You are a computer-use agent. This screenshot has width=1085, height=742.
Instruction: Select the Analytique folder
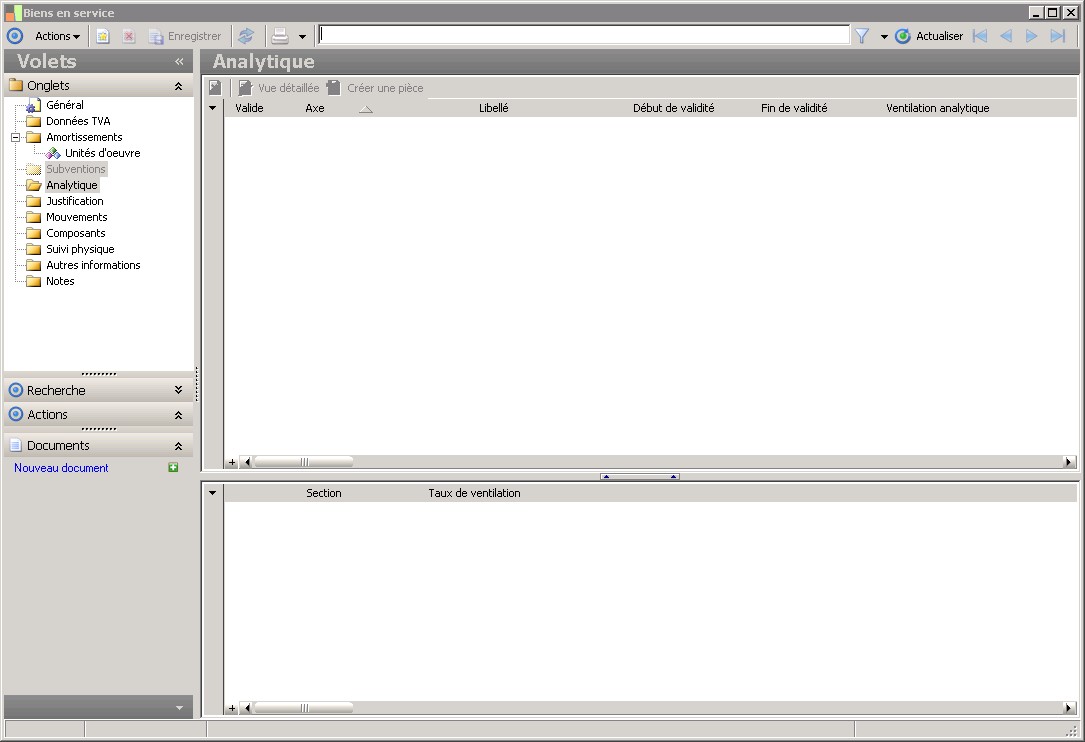pos(72,185)
